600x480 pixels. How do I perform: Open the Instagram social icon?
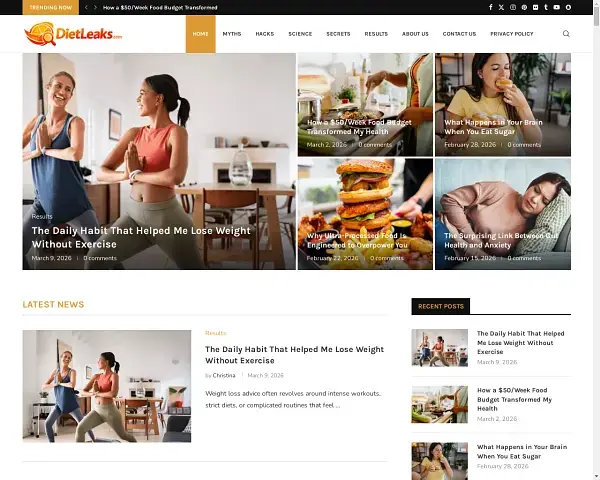pos(513,7)
